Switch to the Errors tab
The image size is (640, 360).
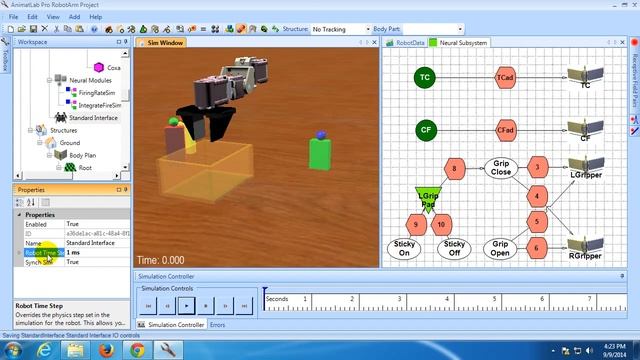(x=217, y=325)
